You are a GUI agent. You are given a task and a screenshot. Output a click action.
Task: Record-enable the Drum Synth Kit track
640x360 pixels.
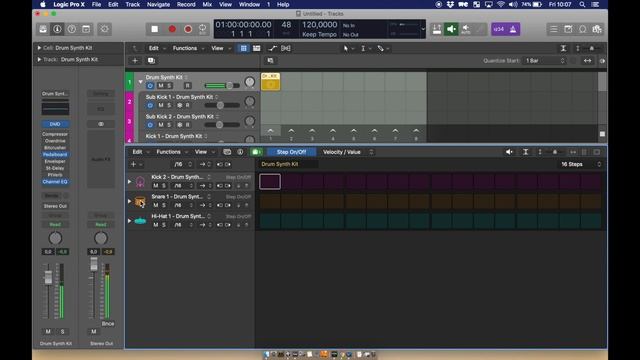tap(187, 86)
